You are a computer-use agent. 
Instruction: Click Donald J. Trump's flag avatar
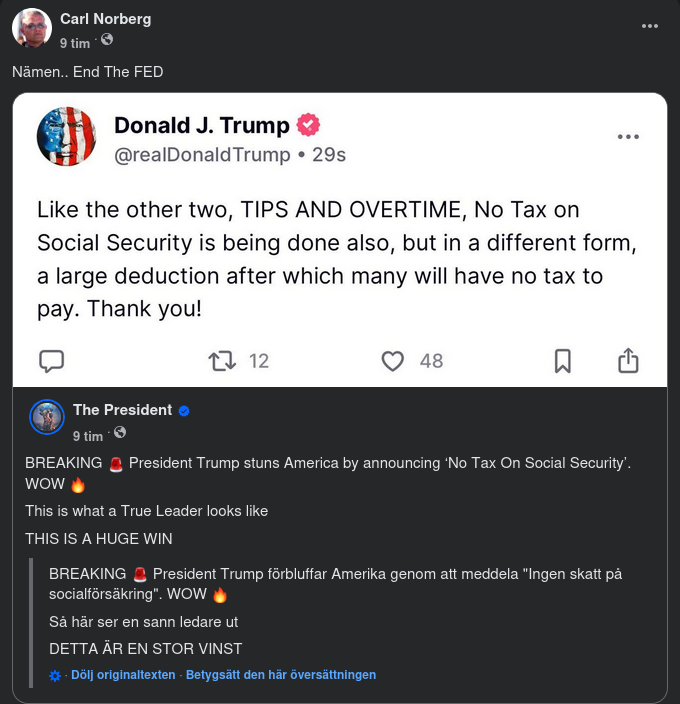(66, 136)
